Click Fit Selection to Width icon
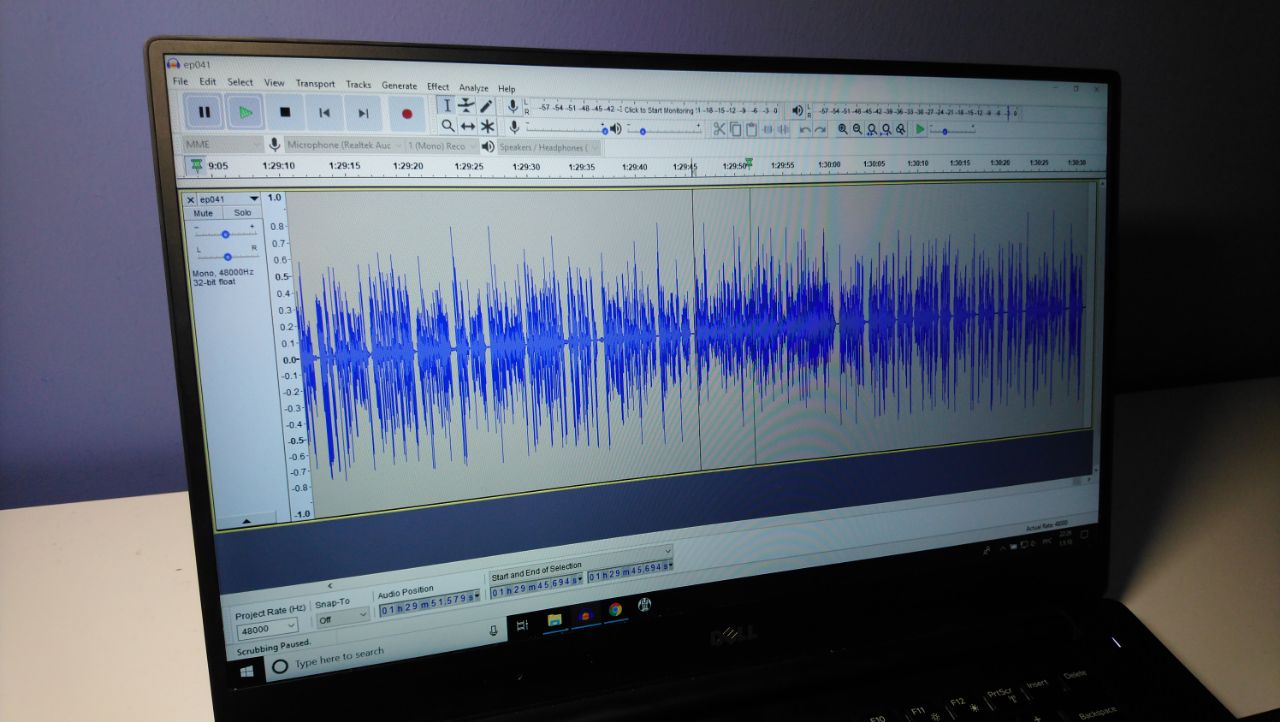Screen dimensions: 1280x722 click(872, 130)
